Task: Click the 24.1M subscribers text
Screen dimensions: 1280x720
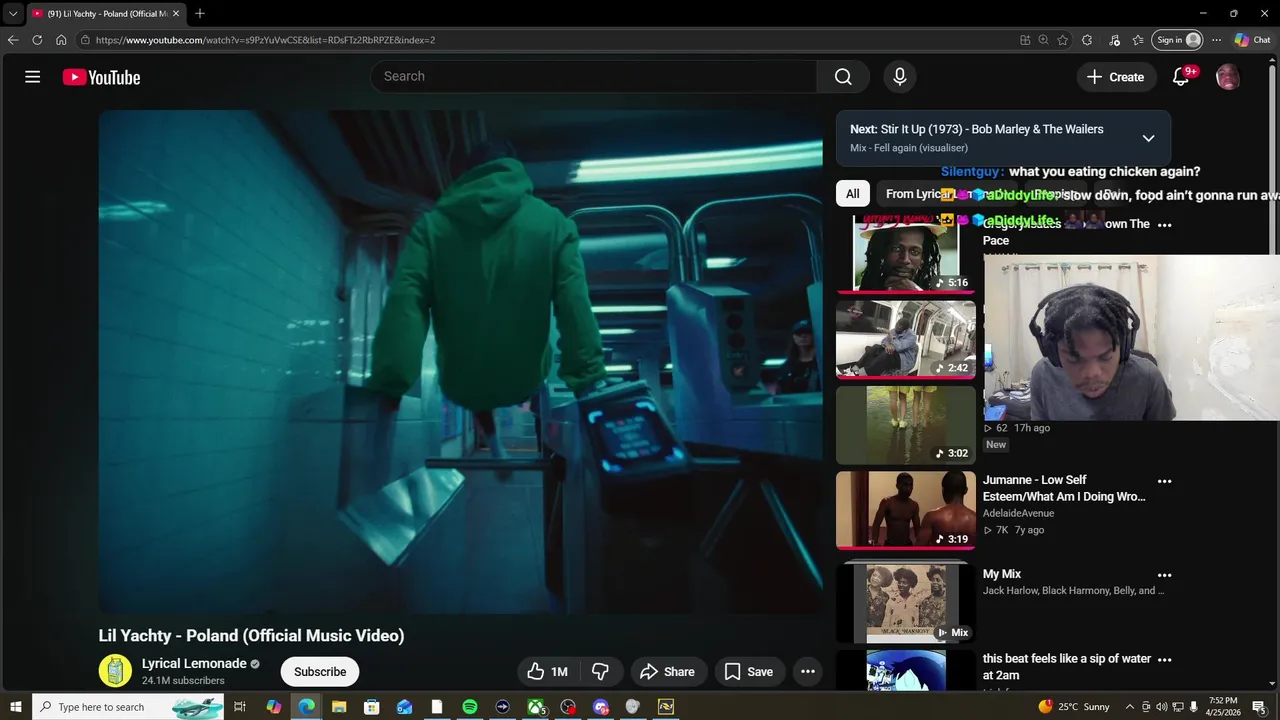Action: point(183,681)
